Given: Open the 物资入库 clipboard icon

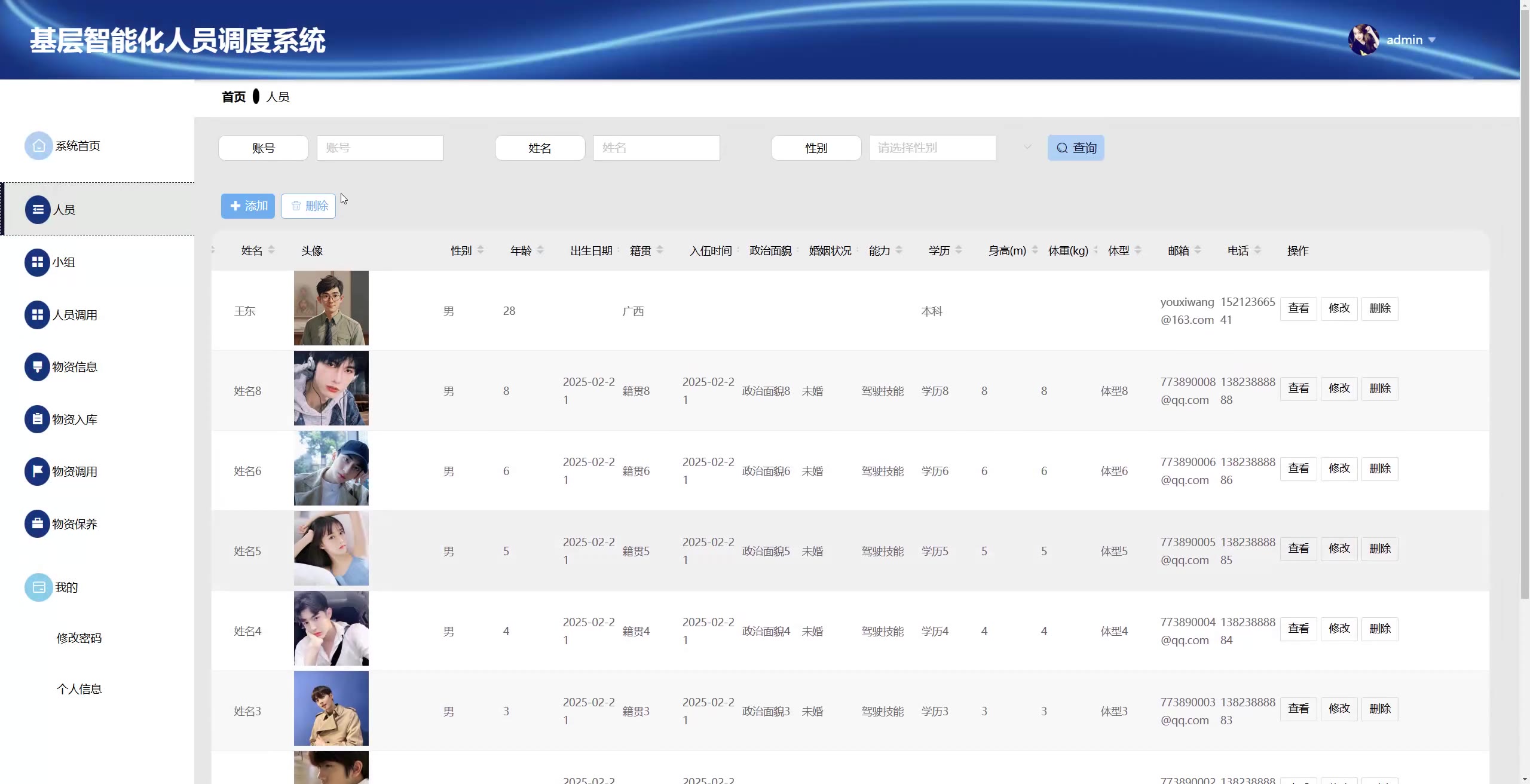Looking at the screenshot, I should click(37, 419).
